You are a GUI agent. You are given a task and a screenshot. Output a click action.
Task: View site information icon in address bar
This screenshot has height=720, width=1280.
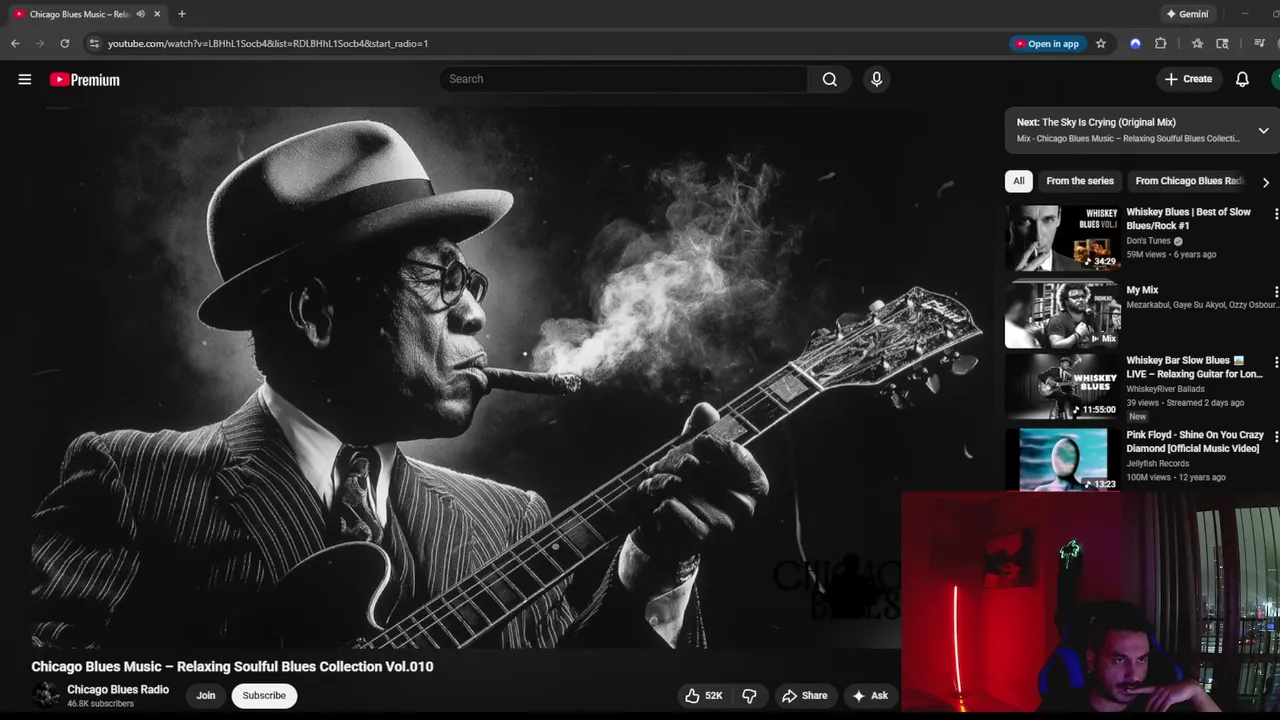pos(94,43)
